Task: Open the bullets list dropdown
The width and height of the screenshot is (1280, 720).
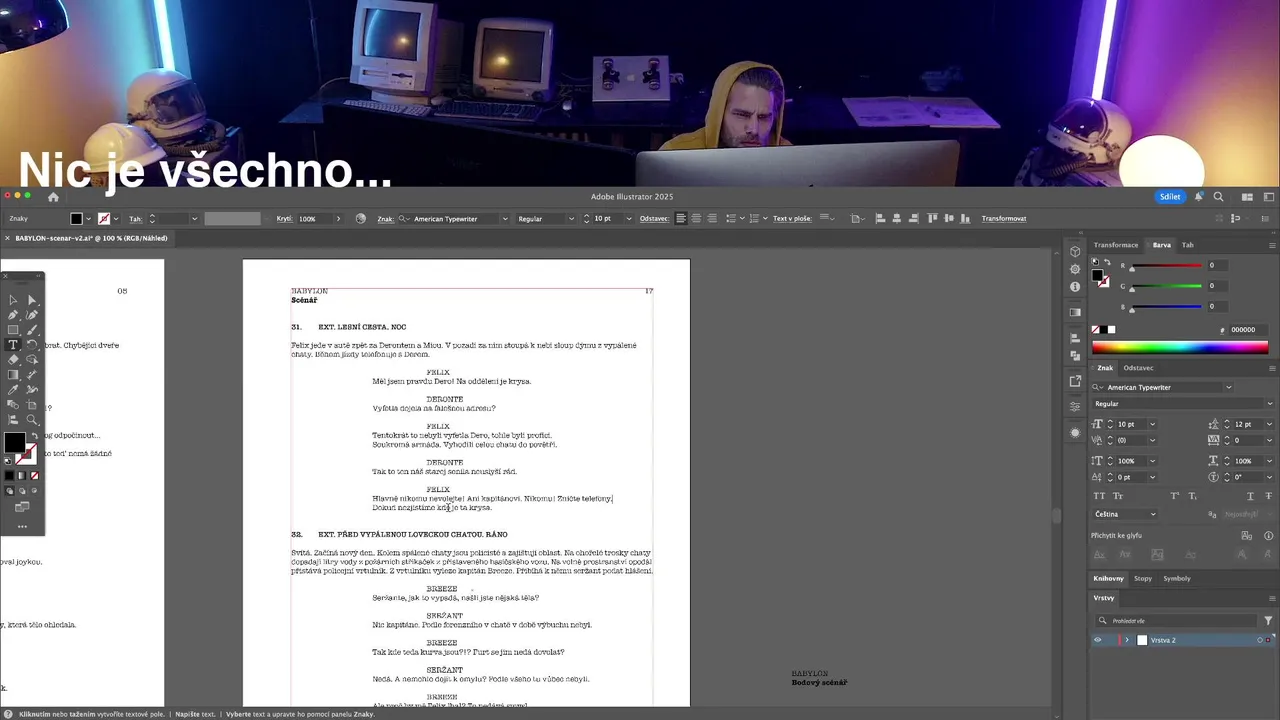Action: click(742, 218)
